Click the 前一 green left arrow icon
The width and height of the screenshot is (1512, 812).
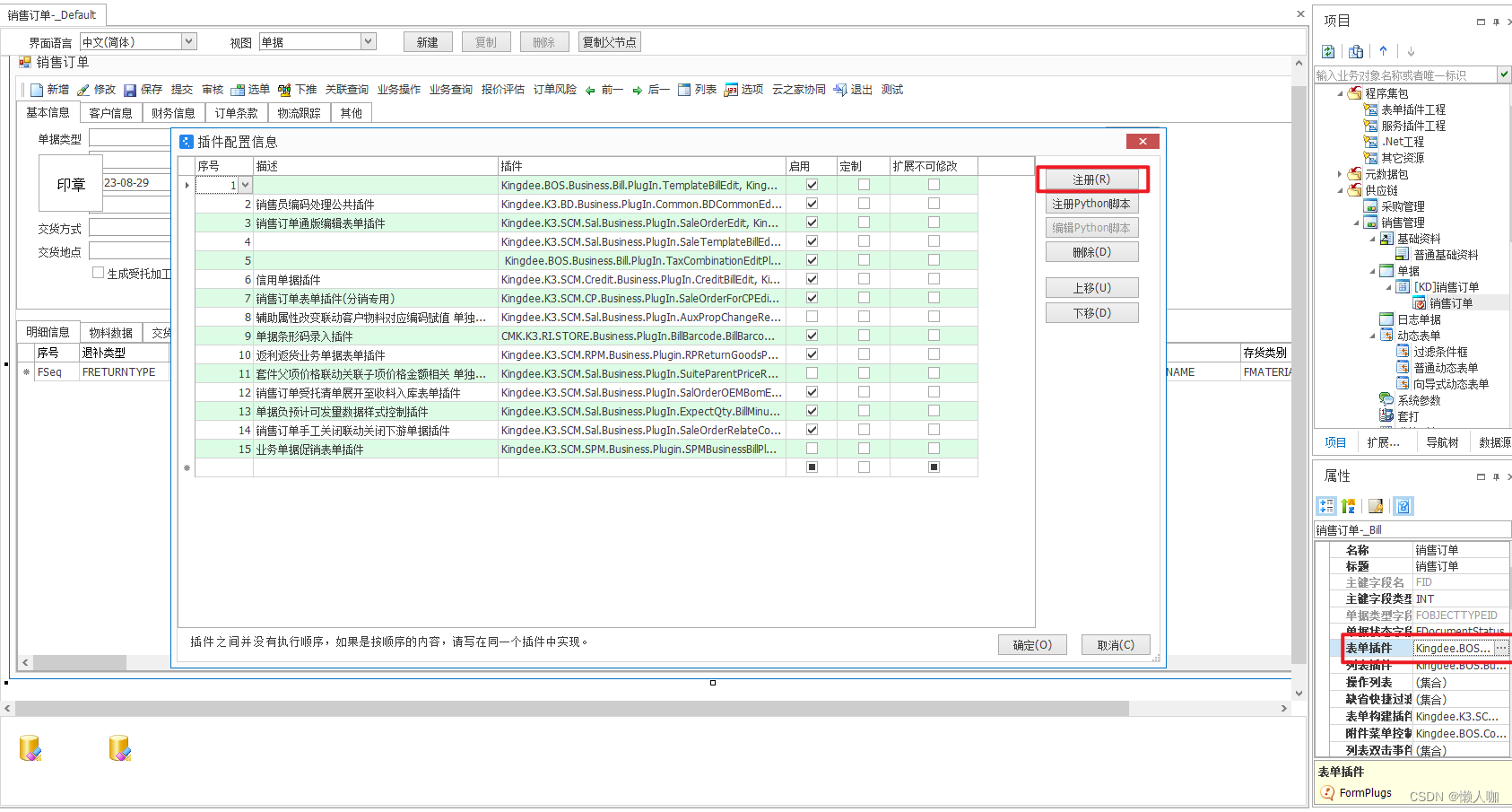[590, 90]
